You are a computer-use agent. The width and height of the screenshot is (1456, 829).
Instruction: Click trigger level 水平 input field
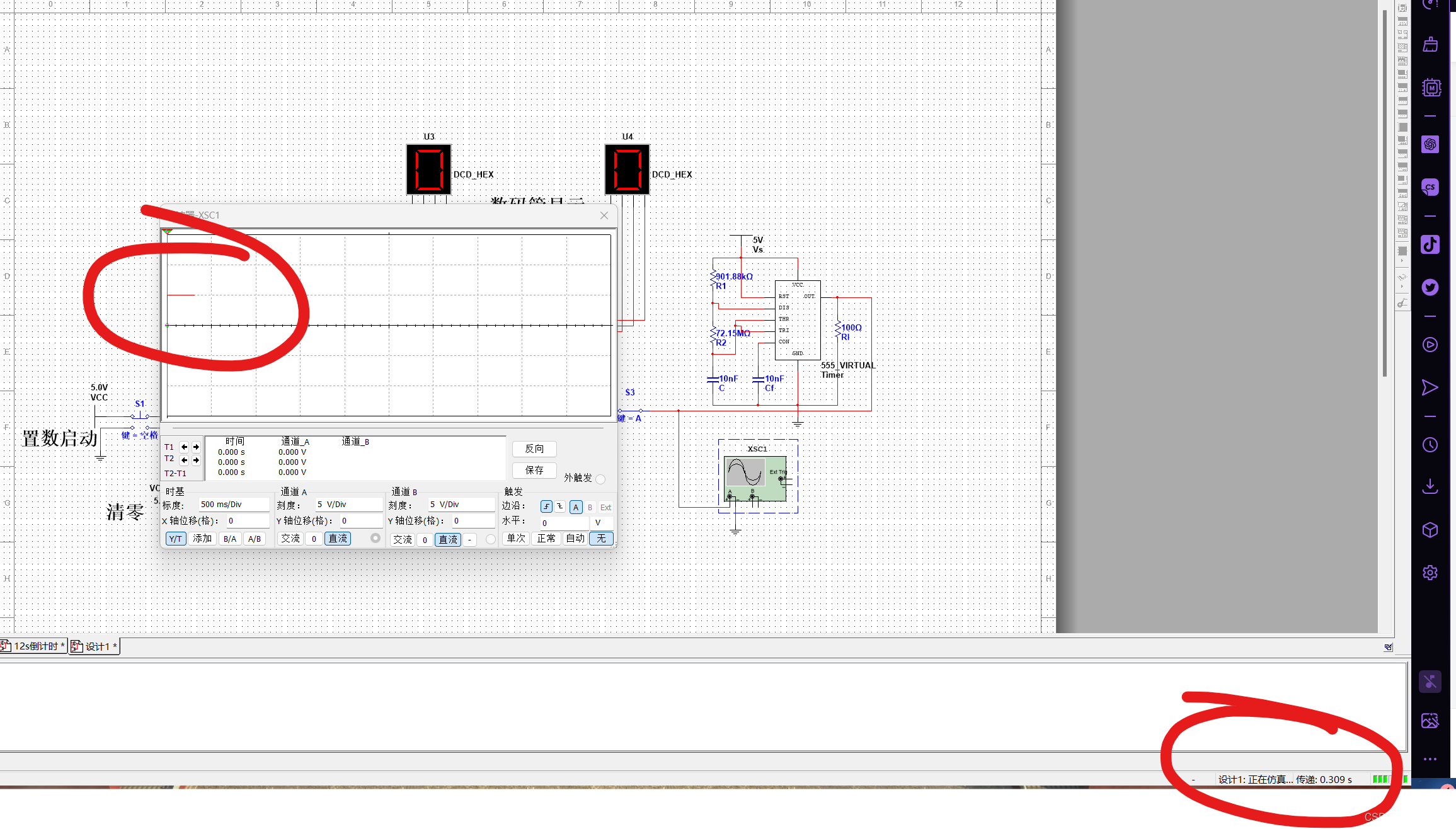click(563, 523)
